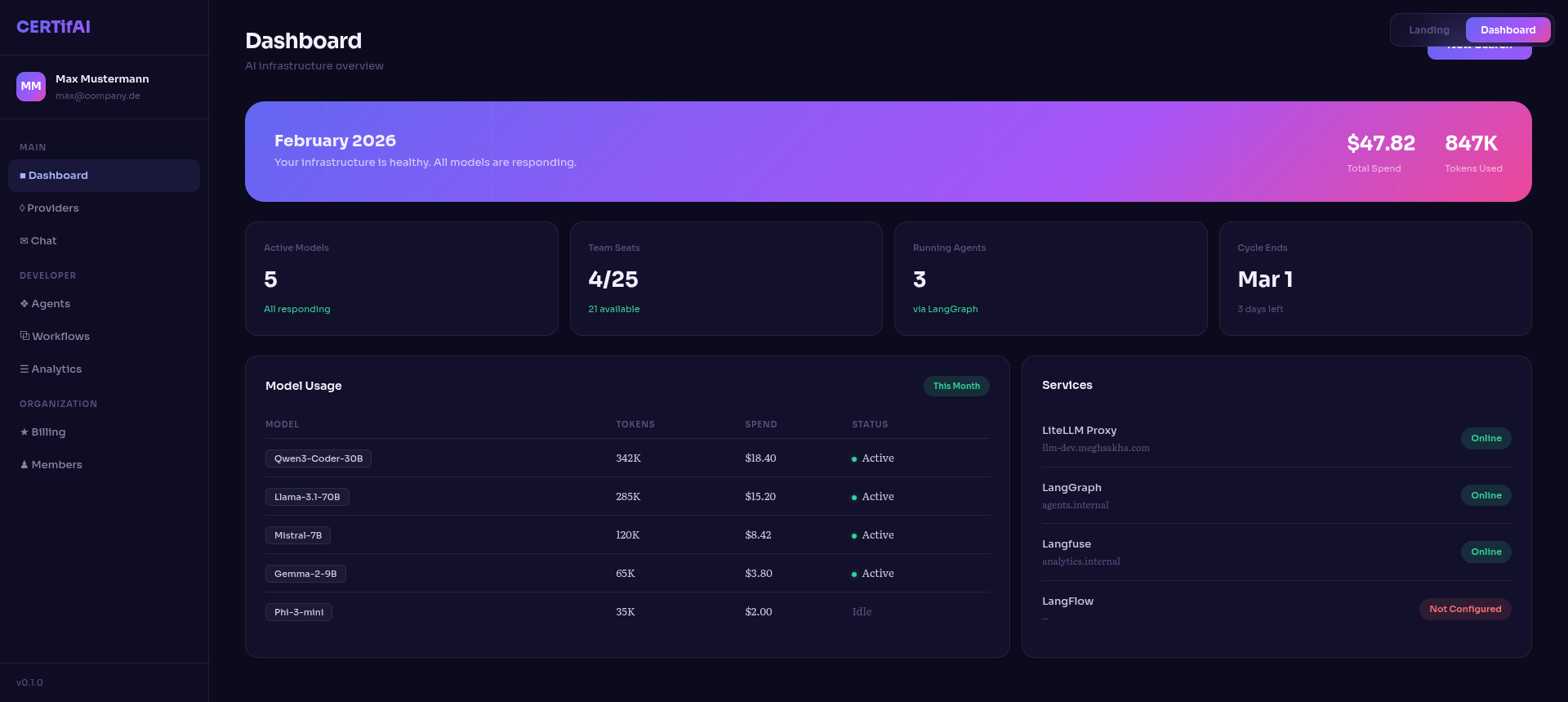Click the Phi-3-mini model tag
This screenshot has width=1568, height=702.
(x=298, y=612)
